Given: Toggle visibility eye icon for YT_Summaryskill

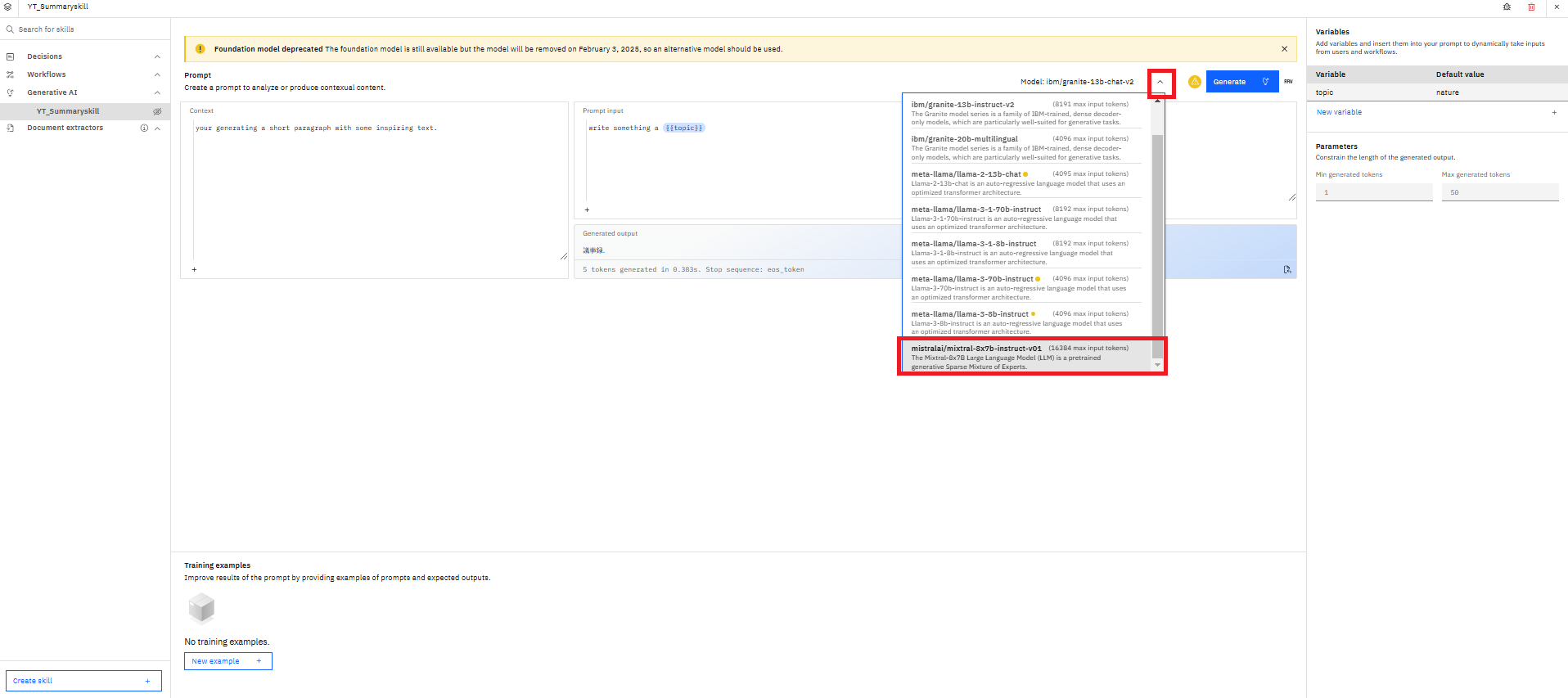Looking at the screenshot, I should (157, 111).
